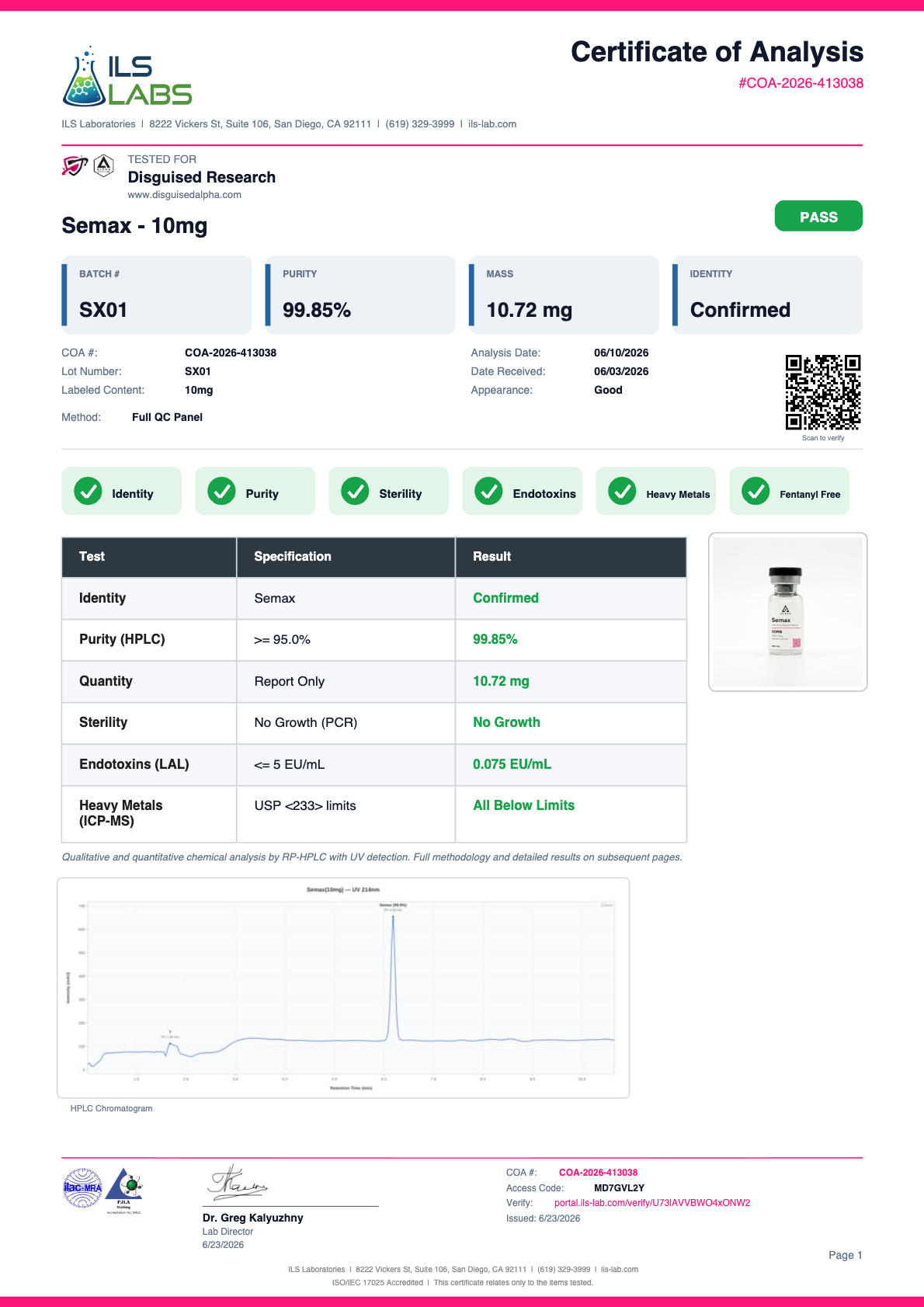The height and width of the screenshot is (1307, 924).
Task: Click the Alpha triangle hexagon logo
Action: tap(104, 165)
